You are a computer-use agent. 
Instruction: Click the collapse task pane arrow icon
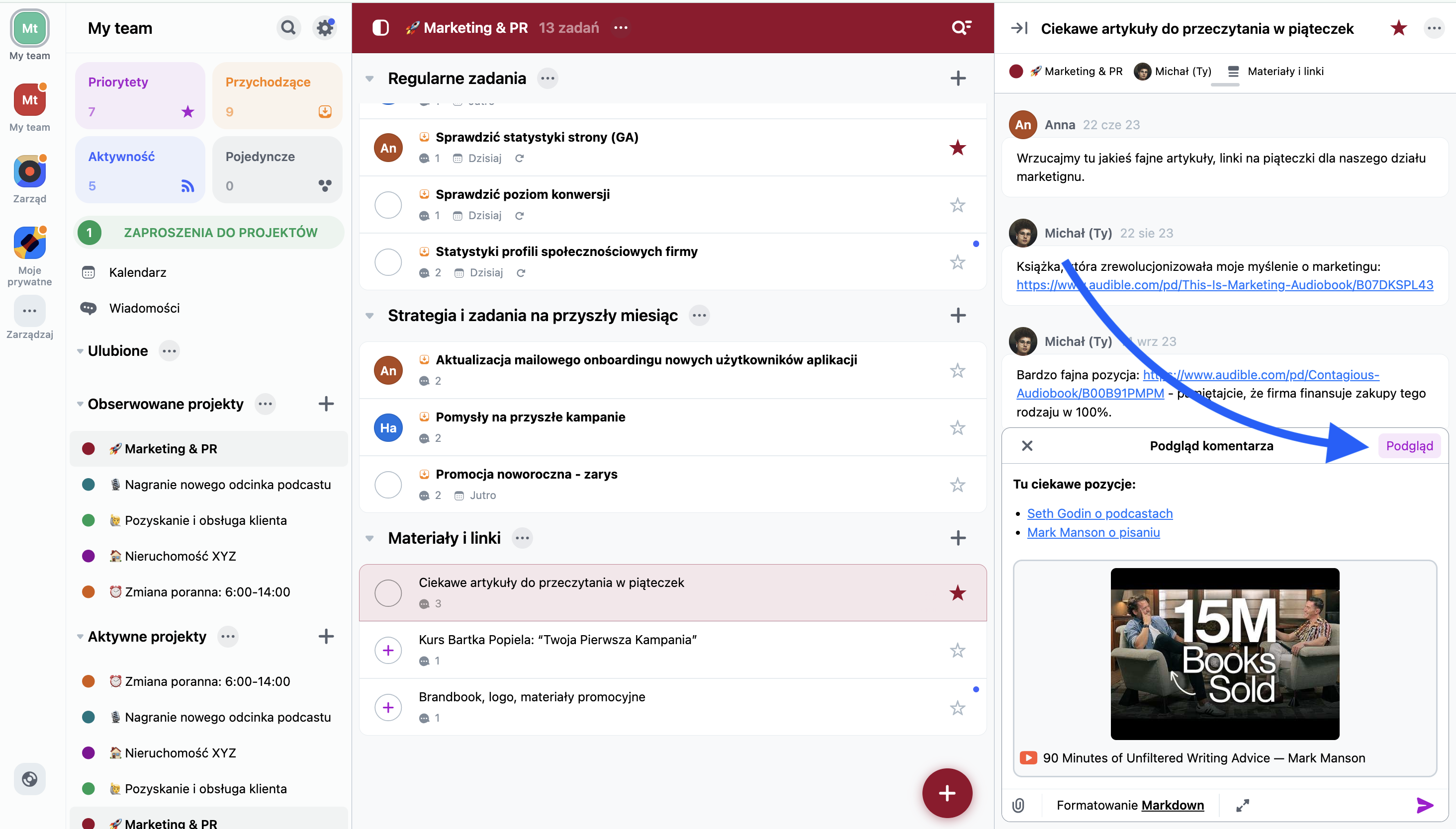1019,28
